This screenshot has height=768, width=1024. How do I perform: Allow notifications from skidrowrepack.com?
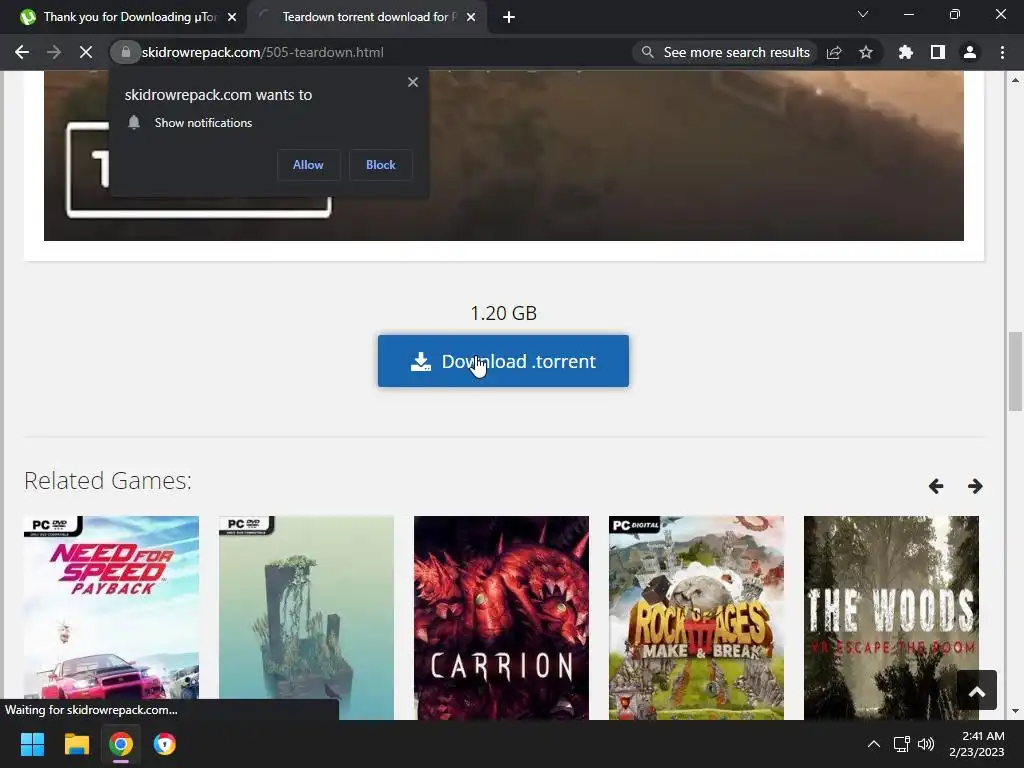308,165
